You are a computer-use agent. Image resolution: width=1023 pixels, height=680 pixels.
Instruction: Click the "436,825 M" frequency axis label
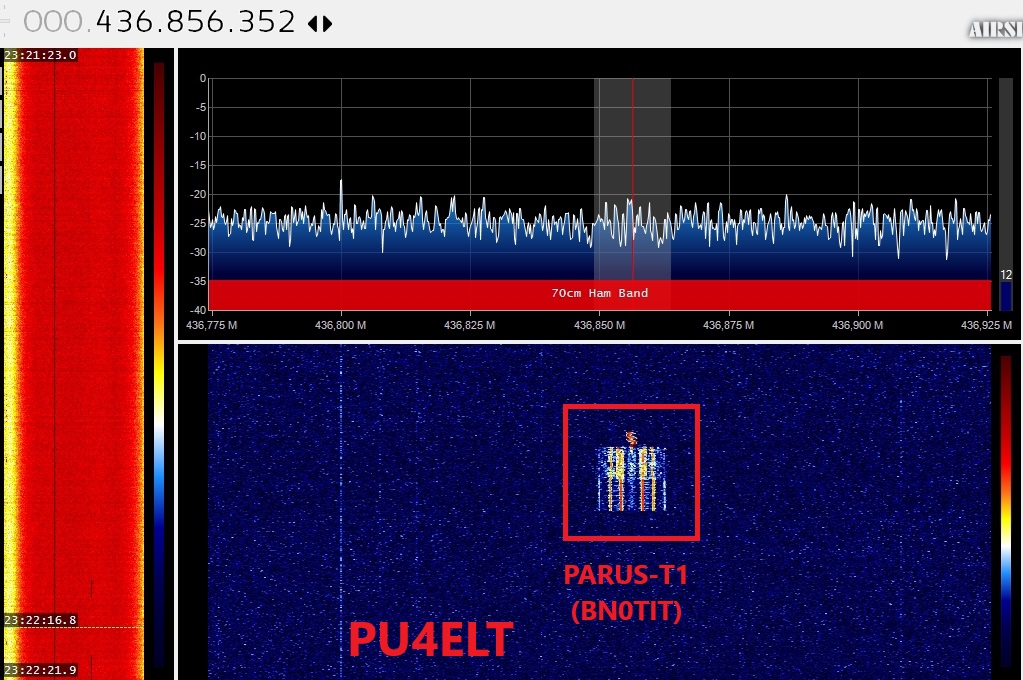[x=469, y=325]
